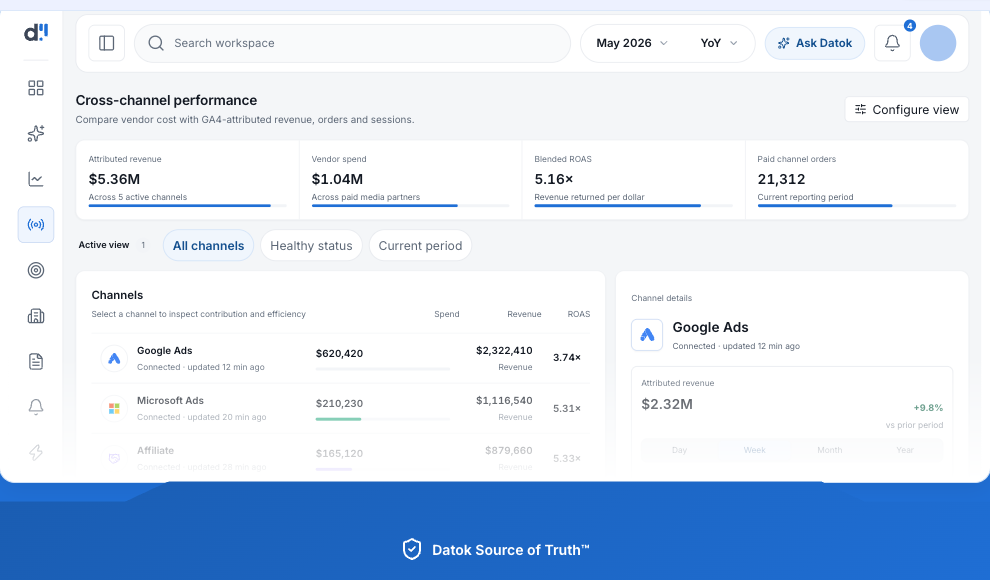Click the 3.74× ROAS value
The height and width of the screenshot is (580, 990).
[x=566, y=357]
